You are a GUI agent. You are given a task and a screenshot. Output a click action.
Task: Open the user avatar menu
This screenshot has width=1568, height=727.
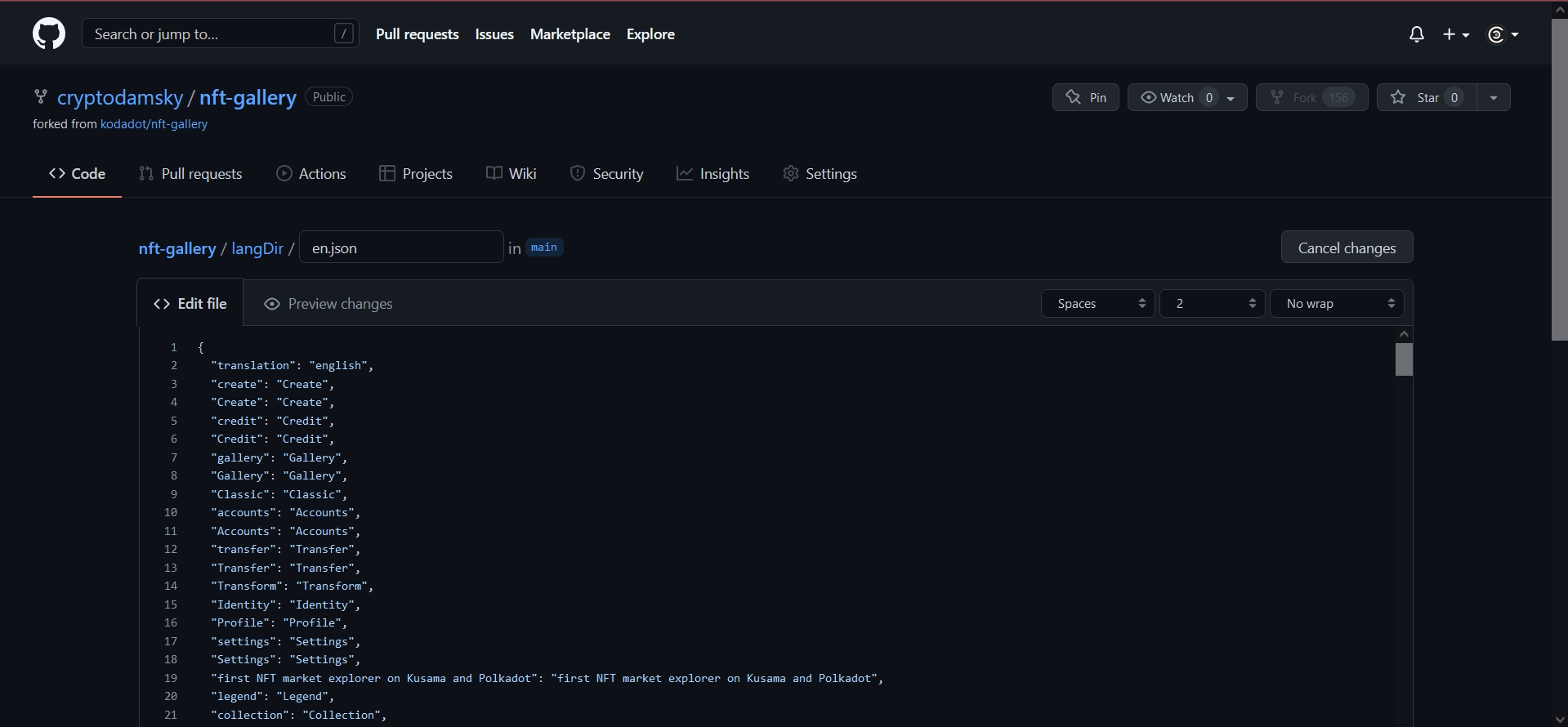[x=1502, y=34]
